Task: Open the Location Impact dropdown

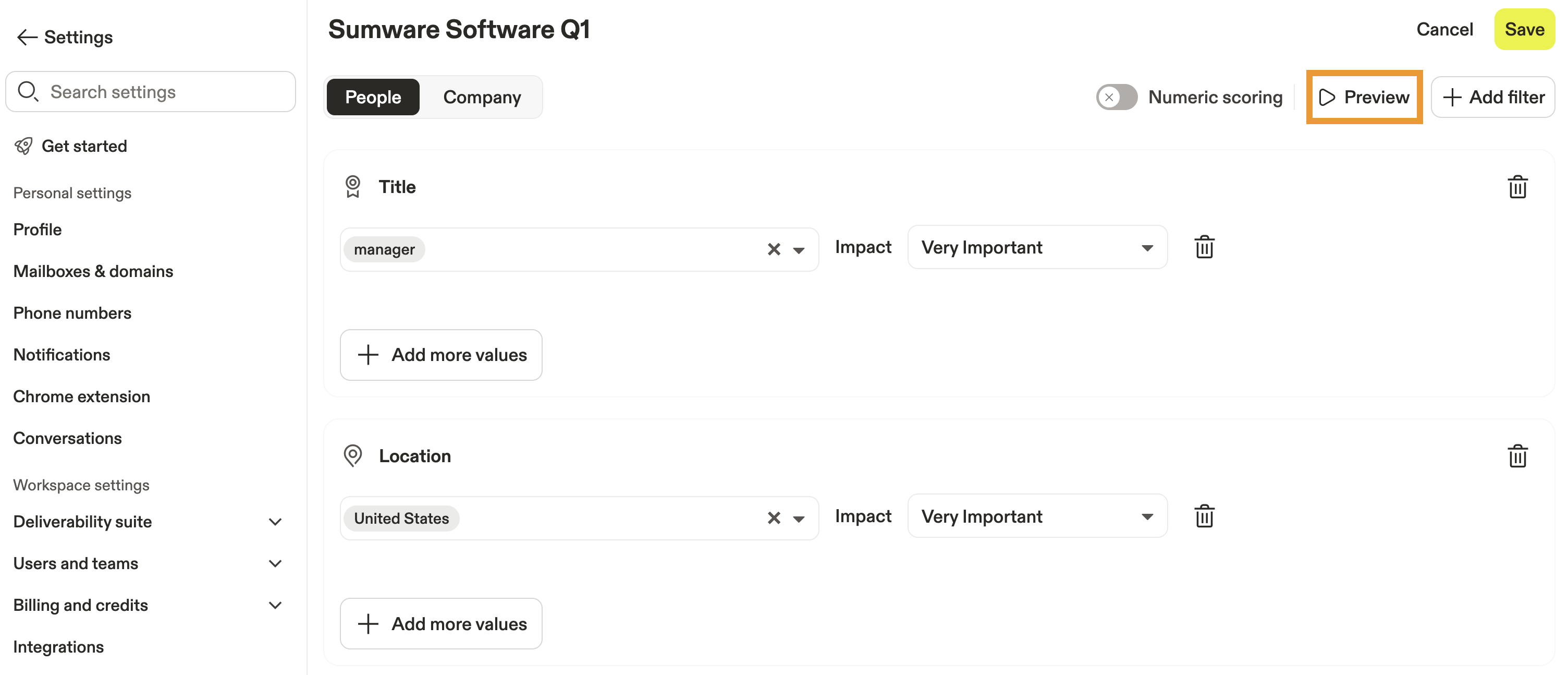Action: [1037, 516]
